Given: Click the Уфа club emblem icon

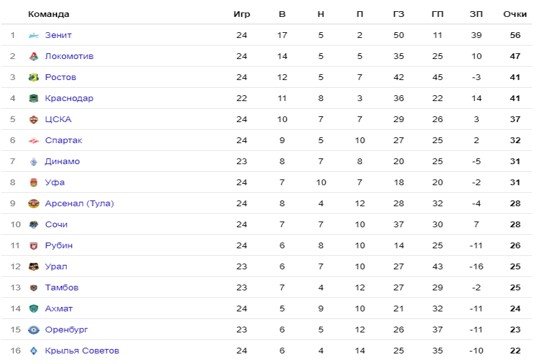Looking at the screenshot, I should 33,183.
